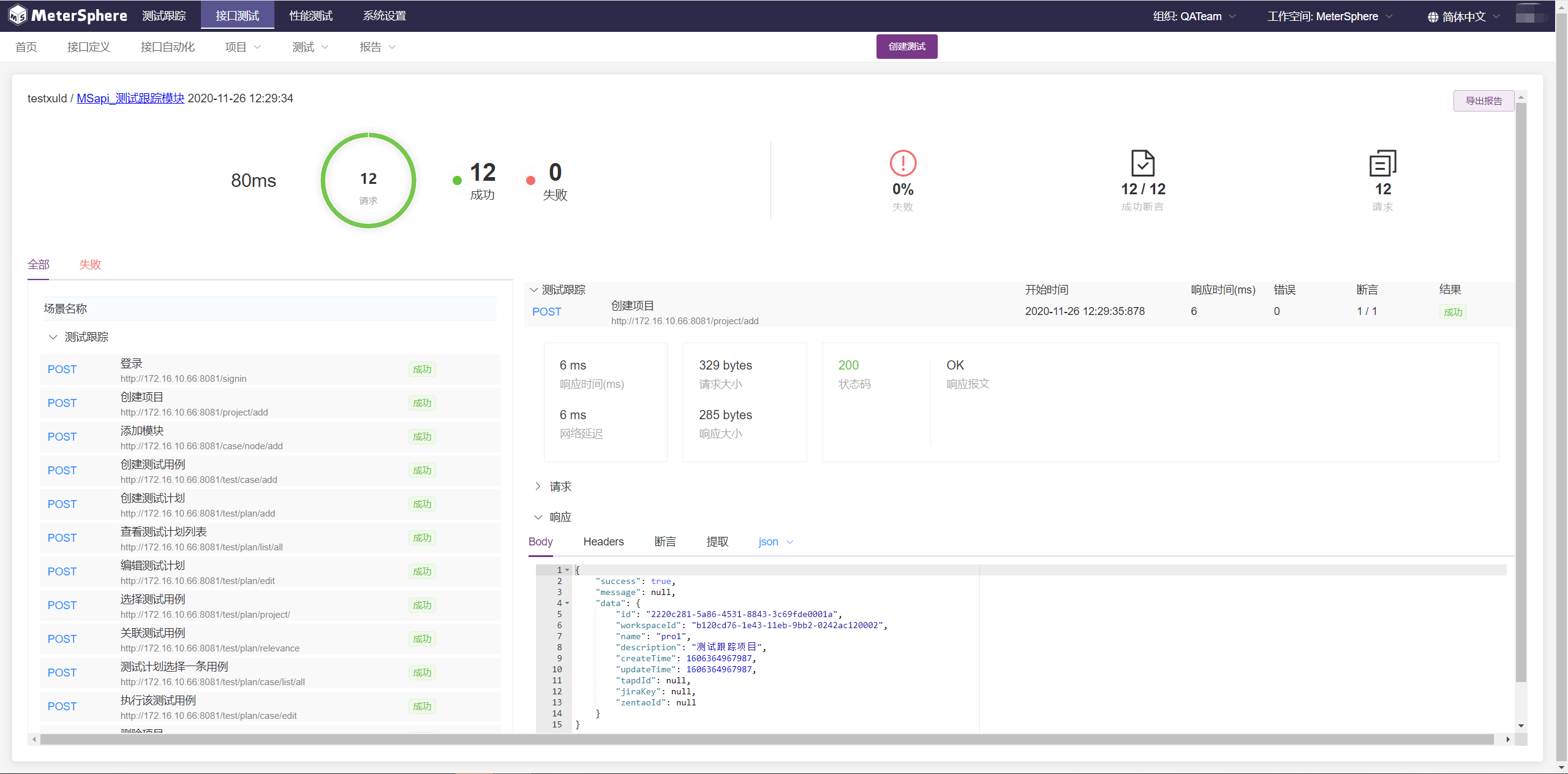1568x774 pixels.
Task: Collapse the 测试跟踪 scenario tree node
Action: pos(53,337)
